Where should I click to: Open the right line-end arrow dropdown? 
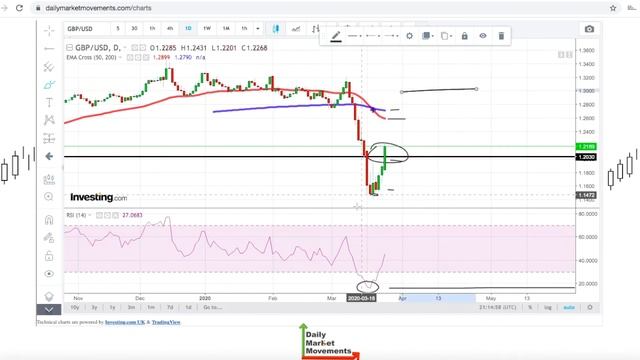(391, 36)
